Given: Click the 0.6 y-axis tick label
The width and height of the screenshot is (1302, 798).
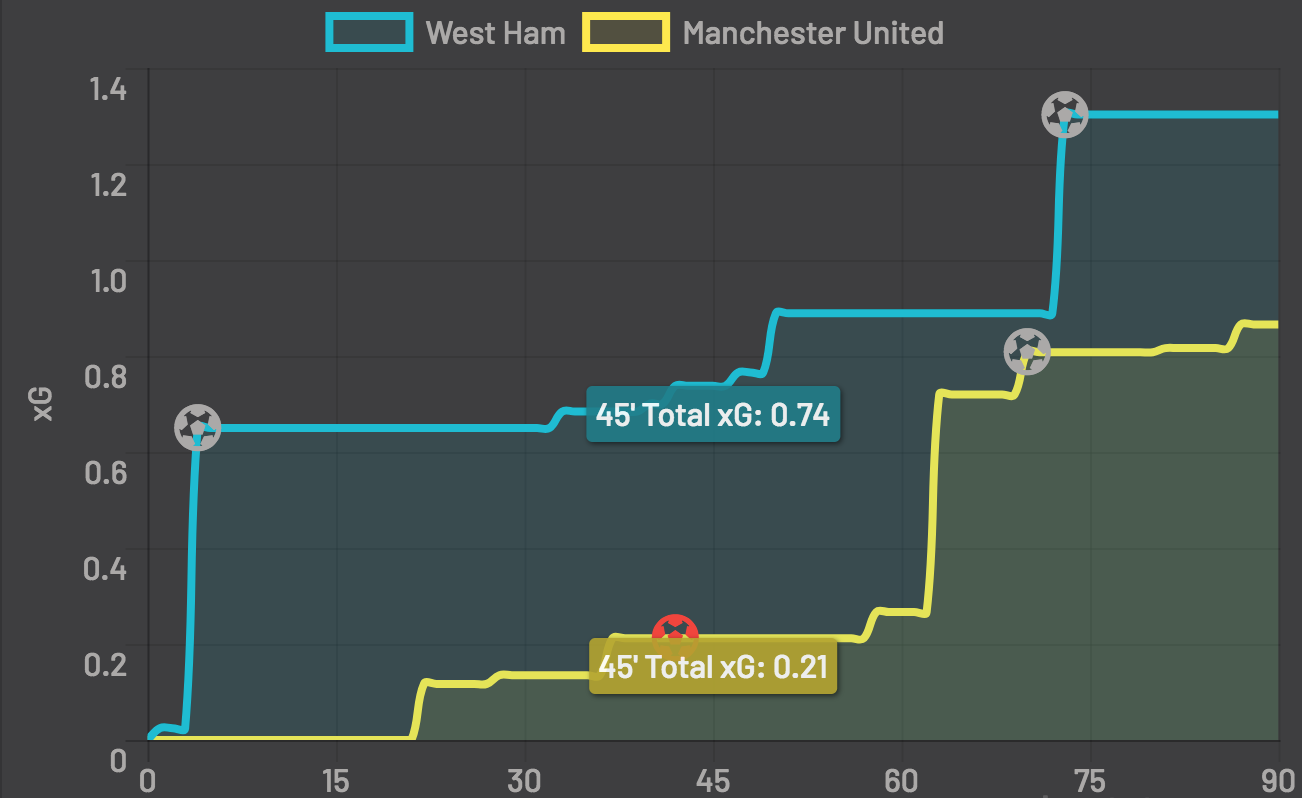Looking at the screenshot, I should [107, 471].
